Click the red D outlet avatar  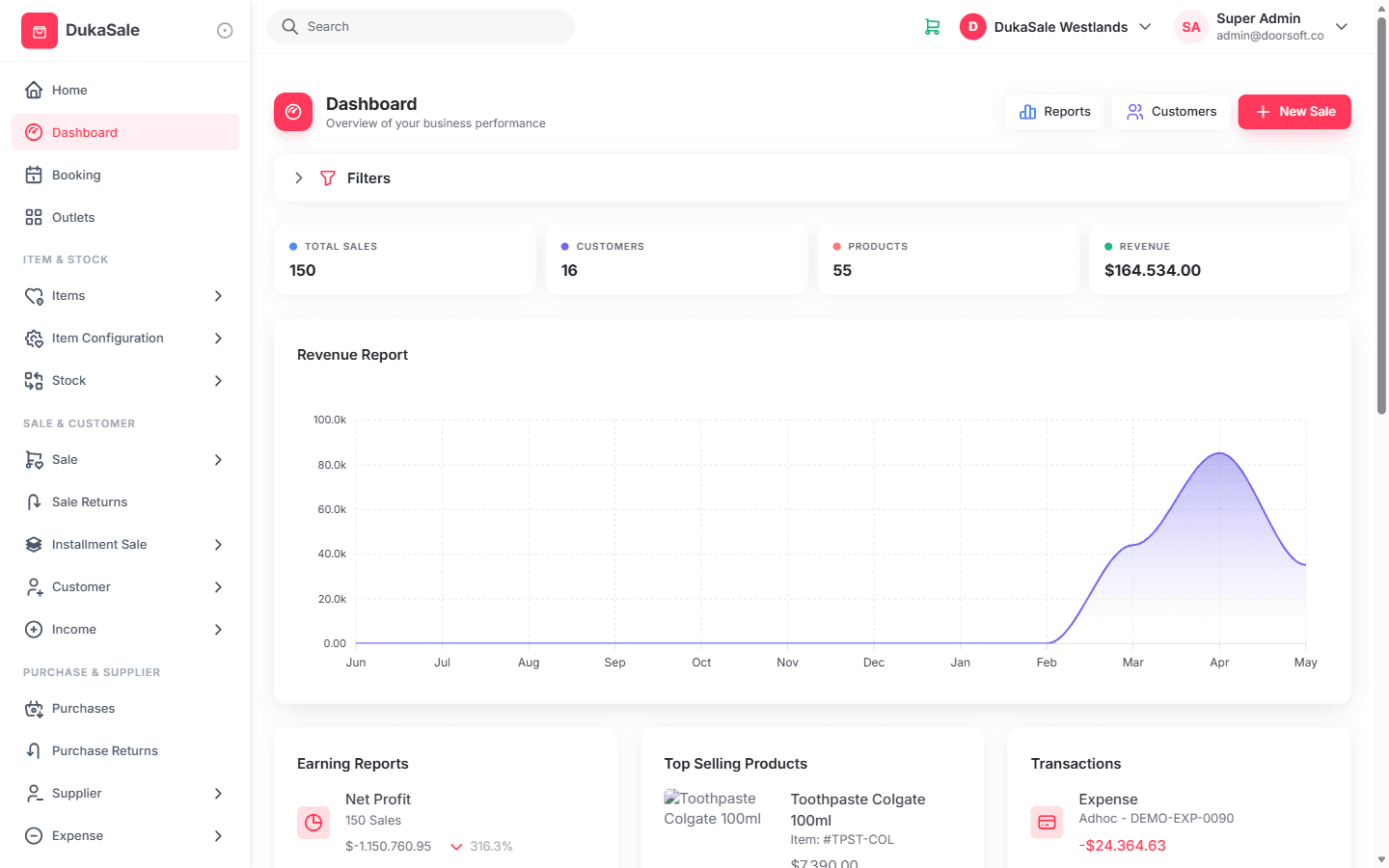click(x=973, y=27)
